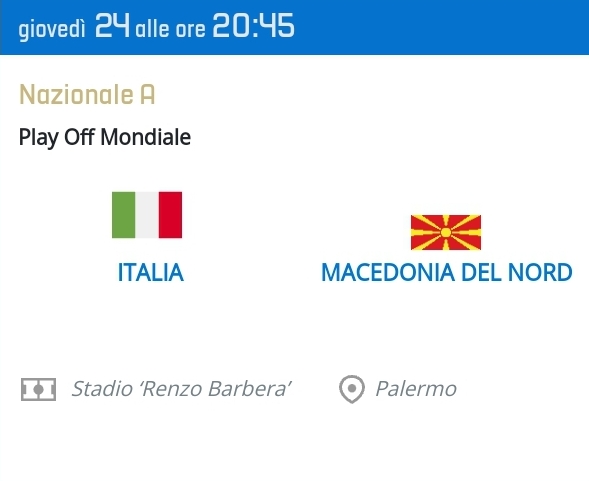Select the Nazionale A heading
The width and height of the screenshot is (589, 481).
(87, 94)
